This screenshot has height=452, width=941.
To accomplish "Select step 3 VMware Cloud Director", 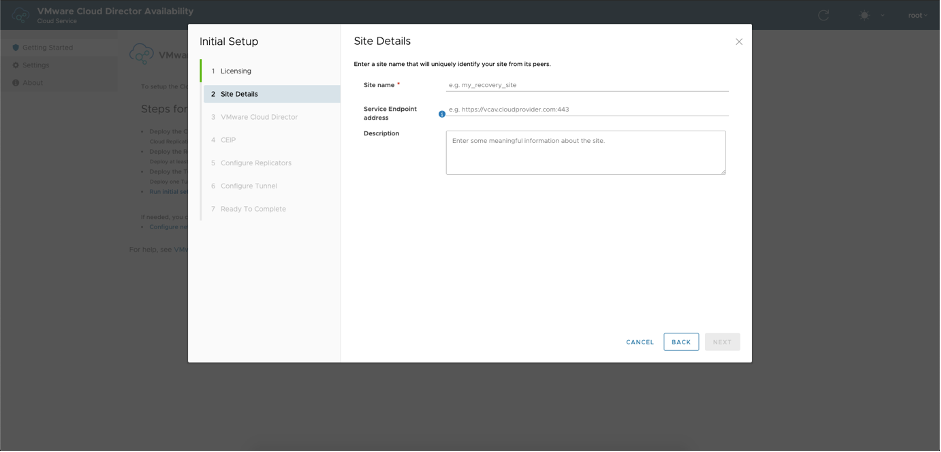I will tap(258, 117).
